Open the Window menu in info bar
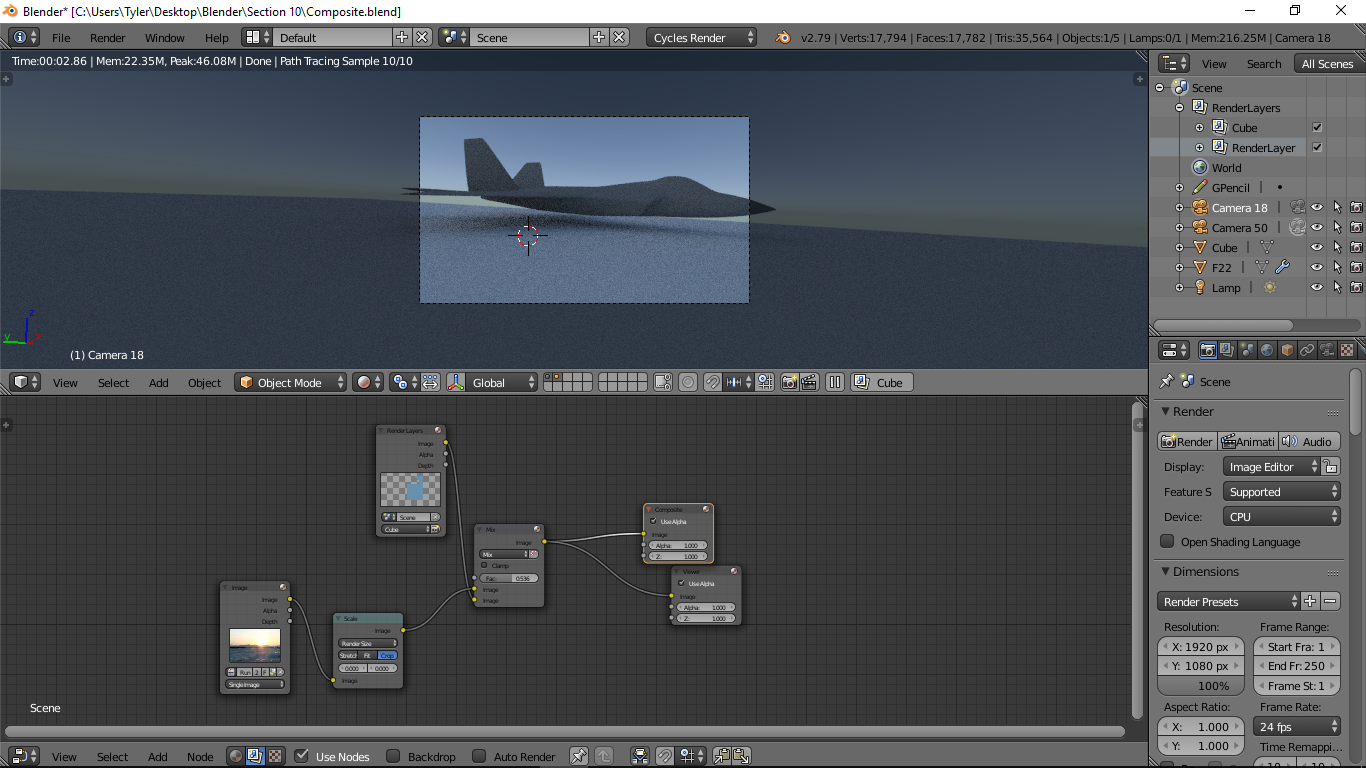The width and height of the screenshot is (1366, 768). click(x=165, y=37)
